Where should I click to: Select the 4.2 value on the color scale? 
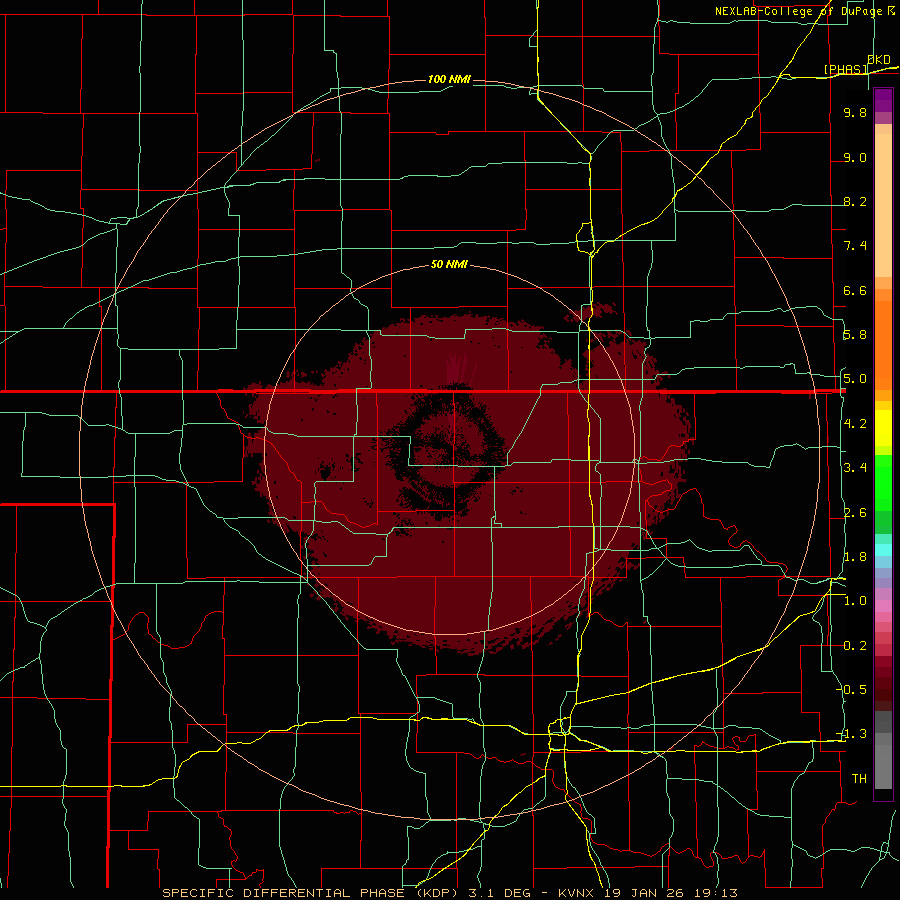click(x=855, y=424)
